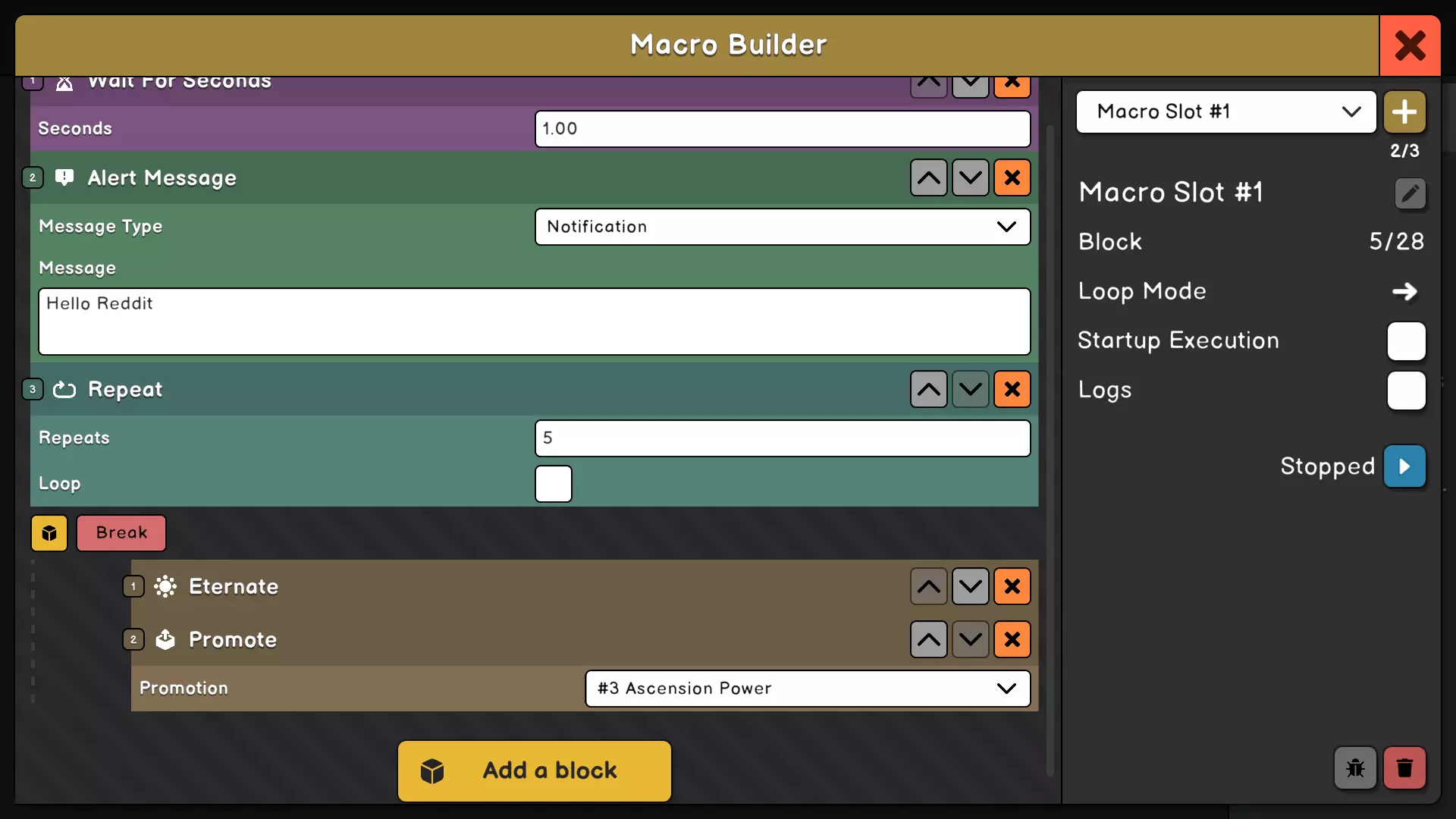Enable the Startup Execution checkbox
Image resolution: width=1456 pixels, height=819 pixels.
pos(1406,341)
